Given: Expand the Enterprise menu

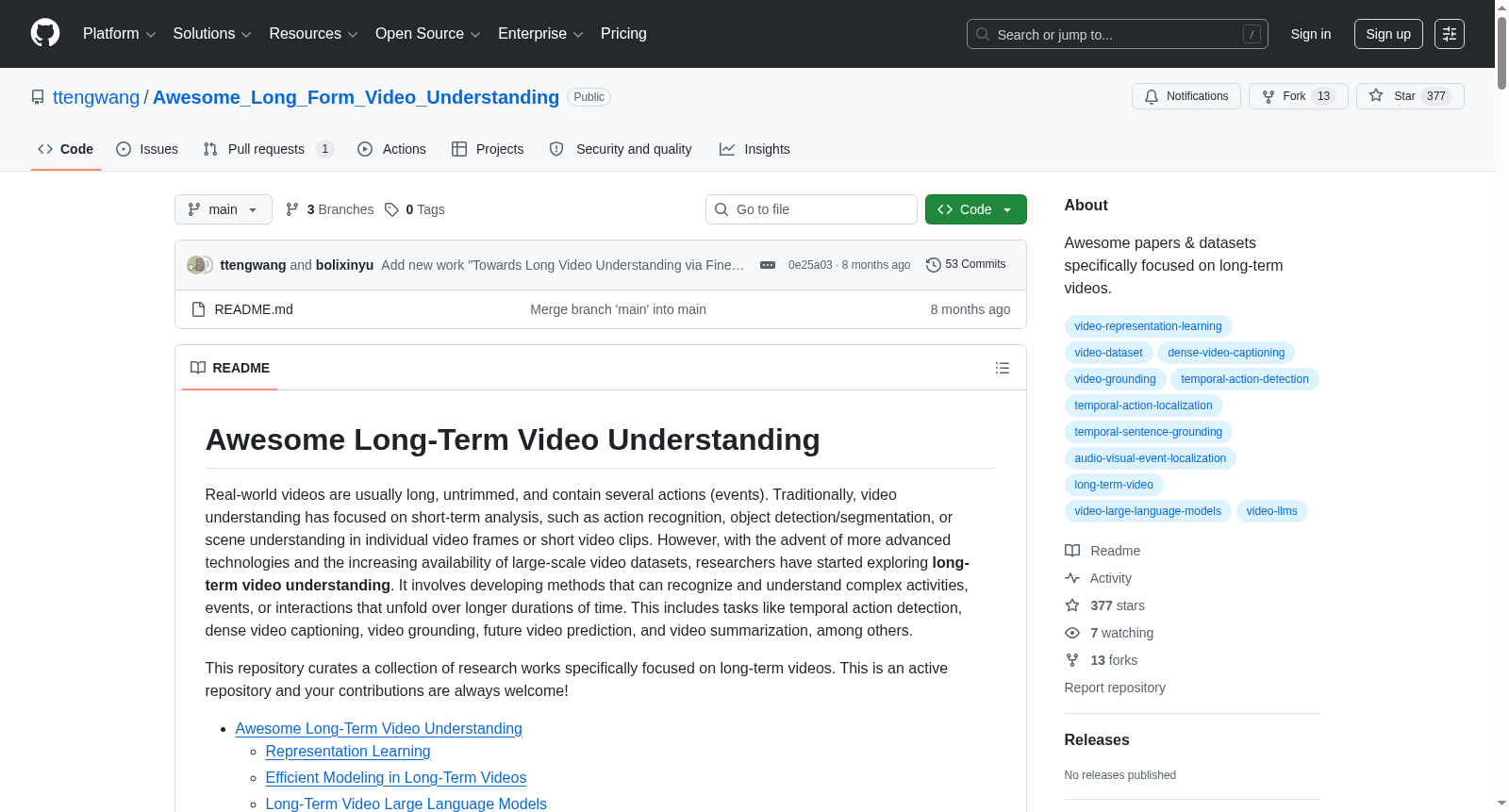Looking at the screenshot, I should [540, 34].
